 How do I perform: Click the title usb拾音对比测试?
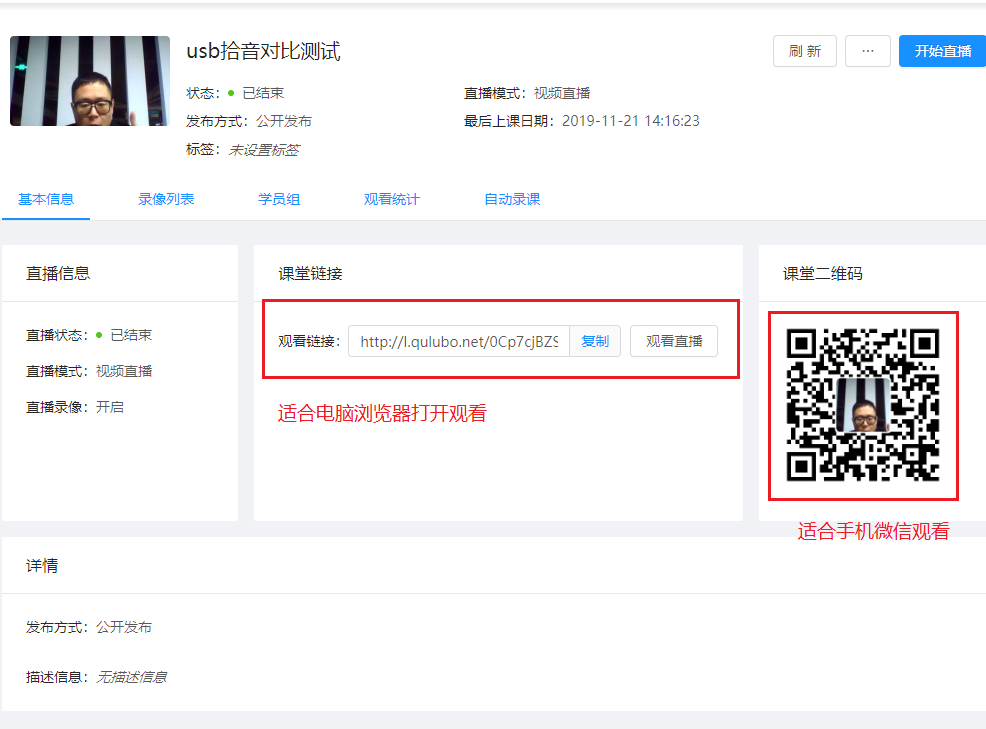[263, 51]
